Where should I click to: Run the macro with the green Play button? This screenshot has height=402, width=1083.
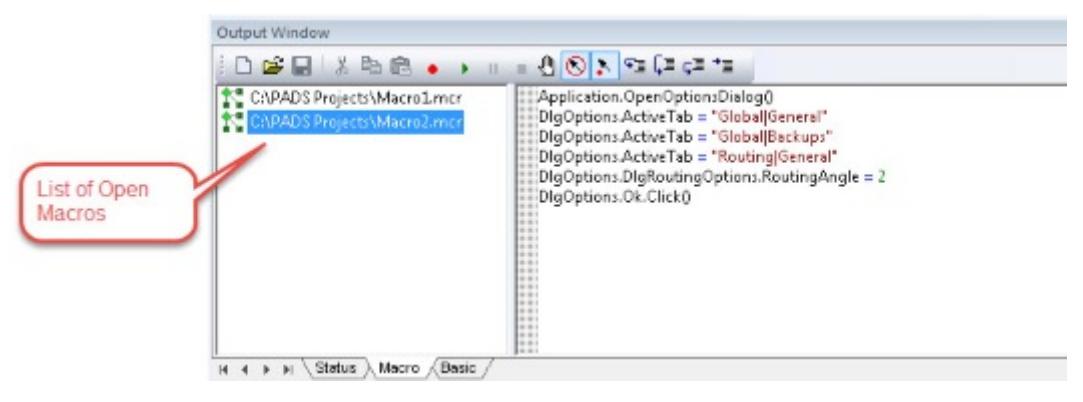(464, 70)
